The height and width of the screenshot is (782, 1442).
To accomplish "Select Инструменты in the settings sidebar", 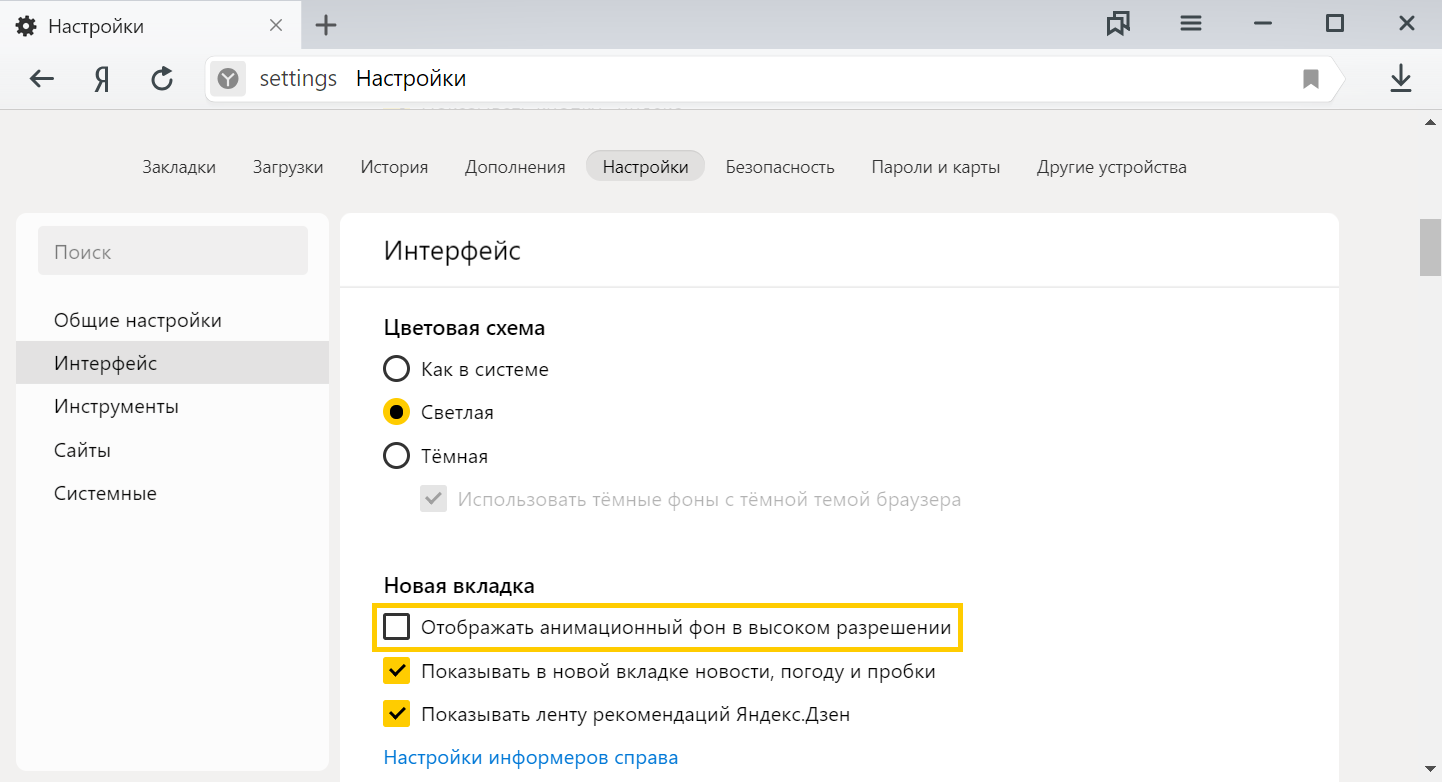I will coord(116,407).
